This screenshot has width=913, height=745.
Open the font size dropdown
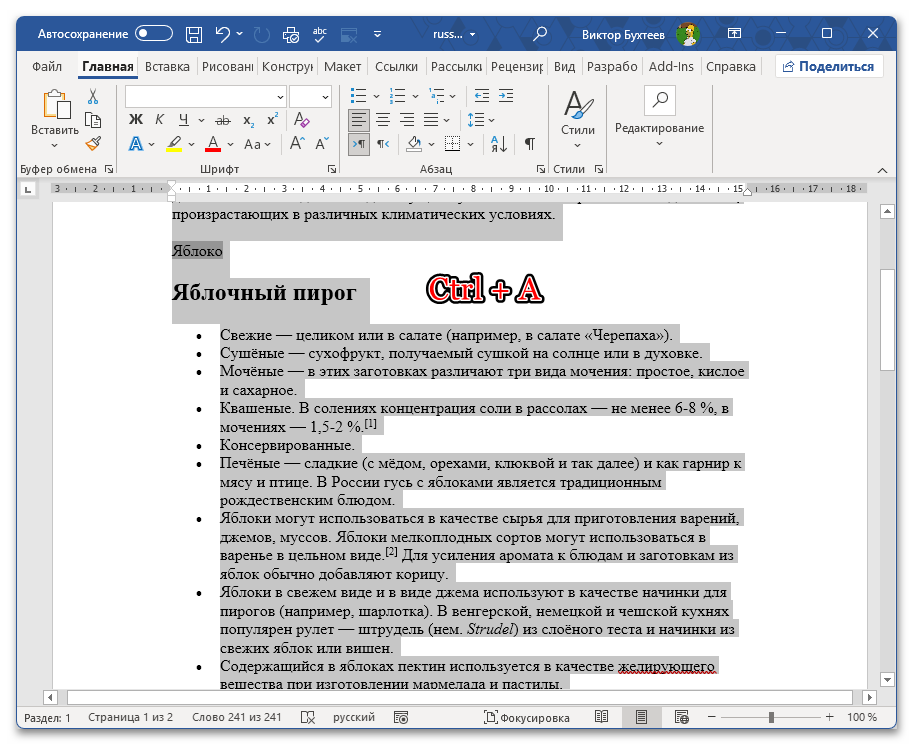point(325,97)
